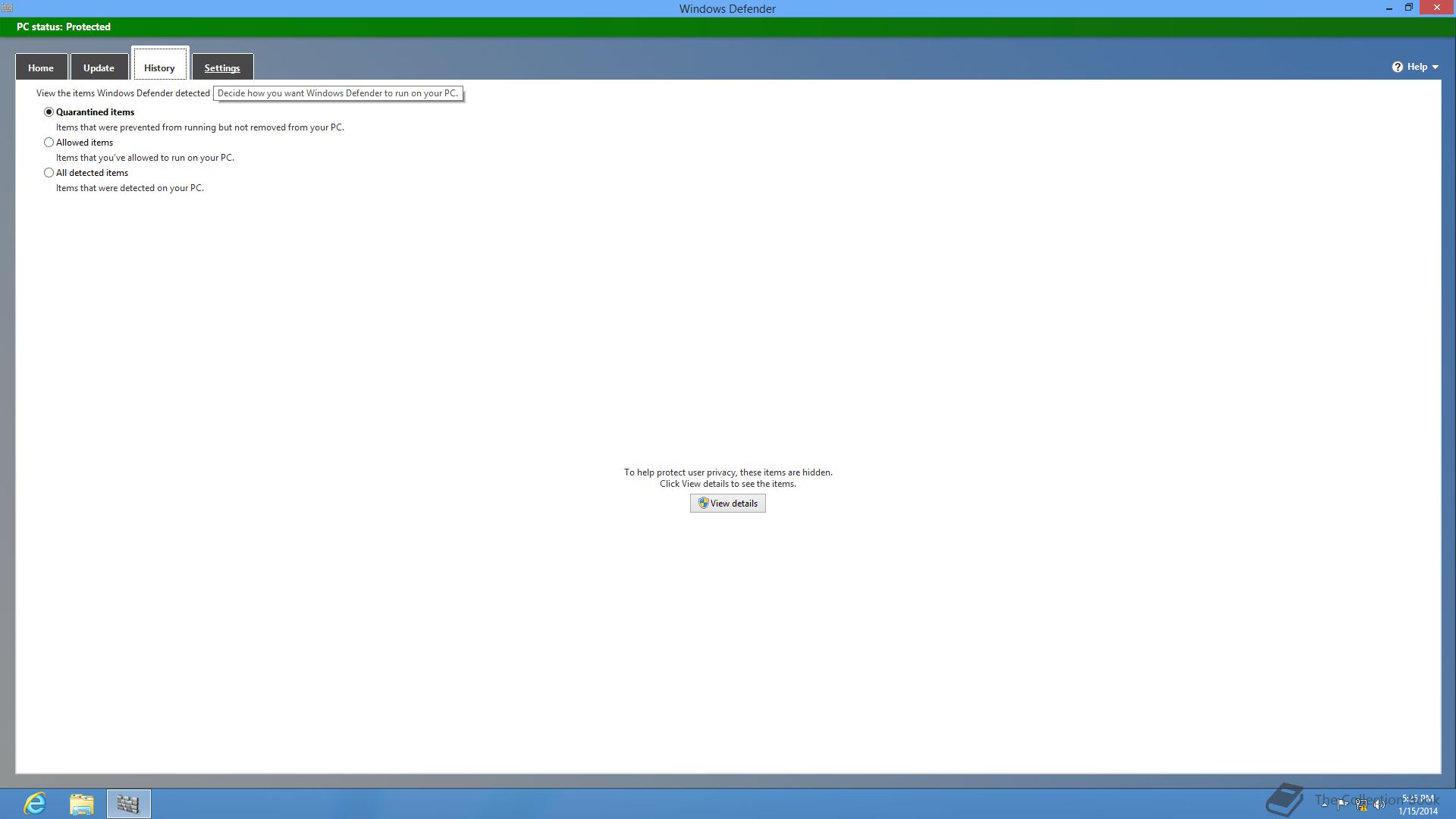This screenshot has height=819, width=1456.
Task: Click the View details button
Action: click(x=728, y=504)
